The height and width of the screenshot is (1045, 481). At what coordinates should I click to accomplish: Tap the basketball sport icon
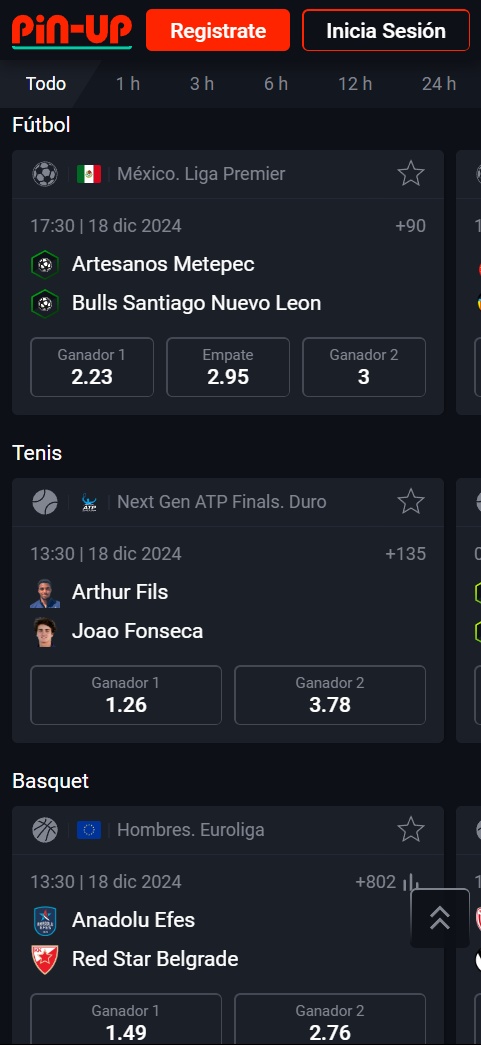click(45, 830)
